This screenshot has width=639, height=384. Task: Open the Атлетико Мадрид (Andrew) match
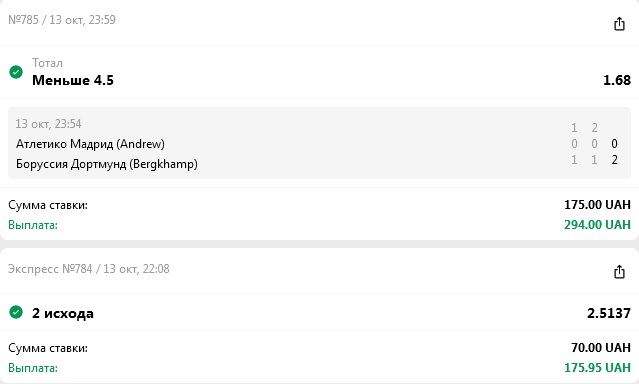(90, 144)
